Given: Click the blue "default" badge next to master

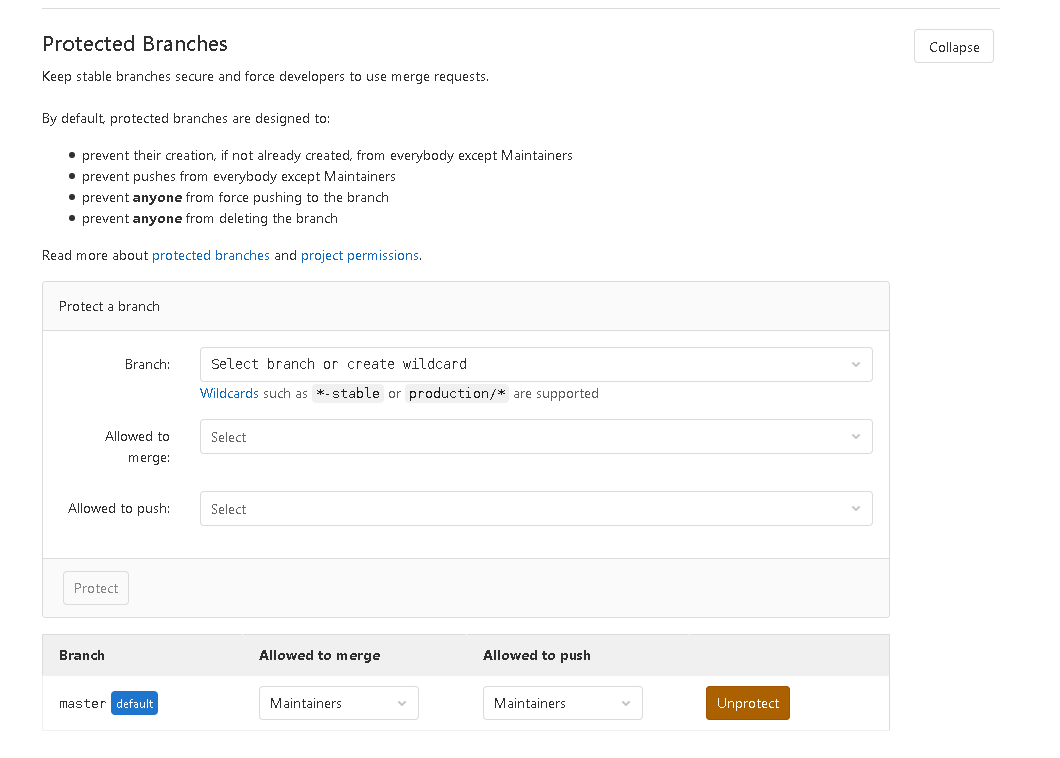Looking at the screenshot, I should [134, 704].
